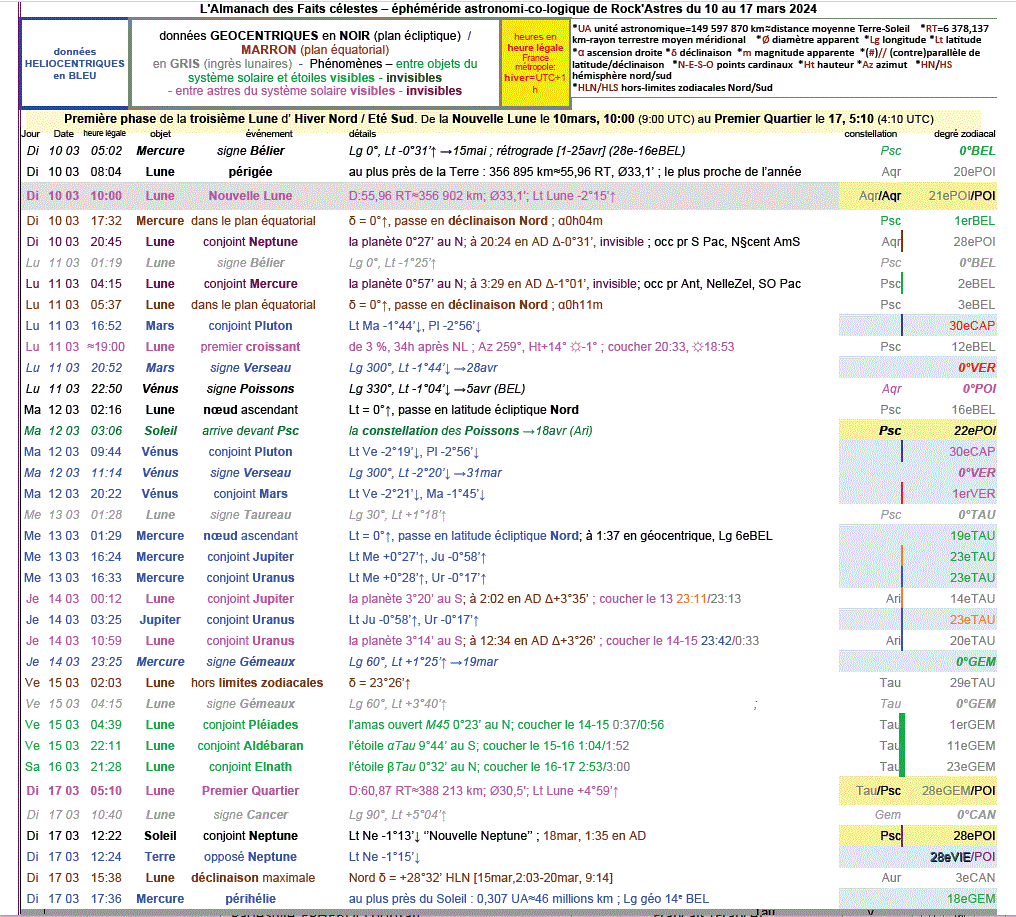Screen dimensions: 1016x917
Task: Click the yellow 'heures en heure légale' box
Action: (535, 63)
